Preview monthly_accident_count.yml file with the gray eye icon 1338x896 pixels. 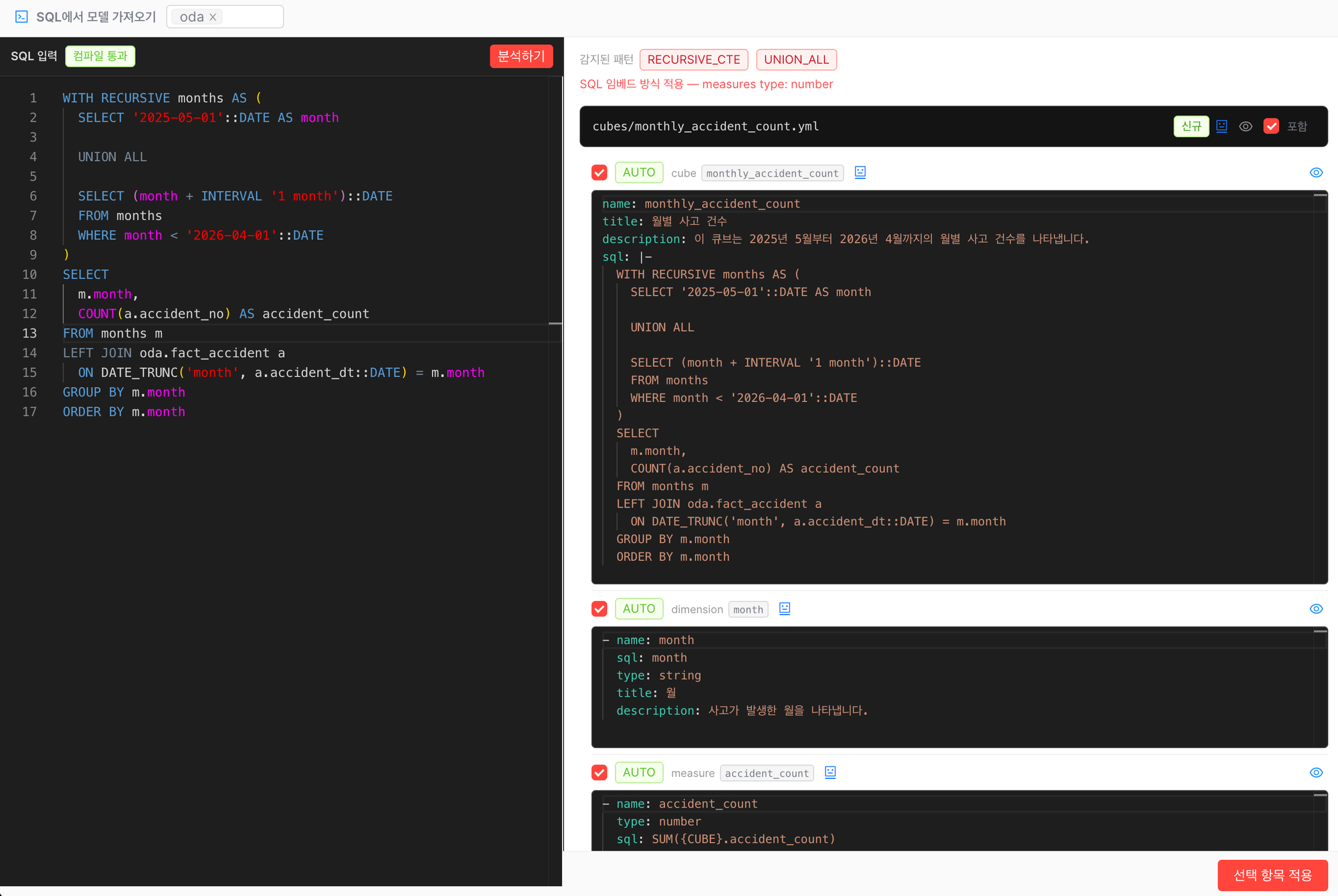point(1246,126)
